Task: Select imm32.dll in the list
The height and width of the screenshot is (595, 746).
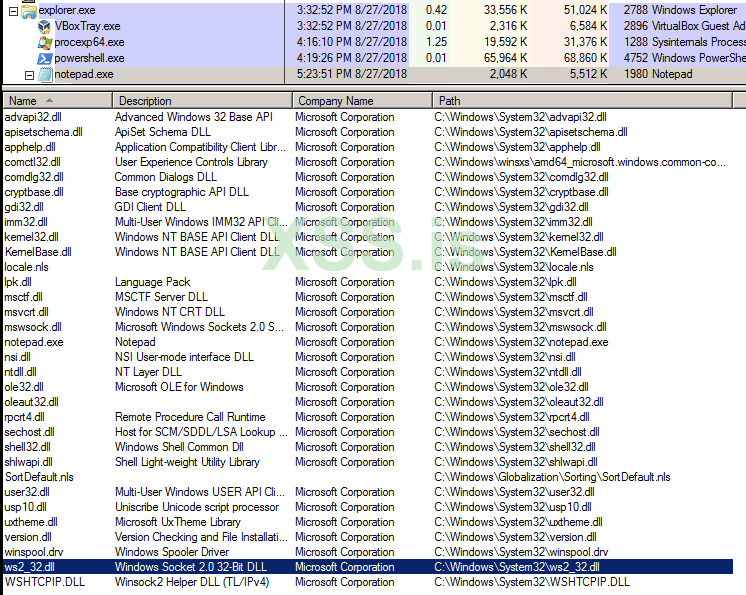Action: click(x=368, y=222)
